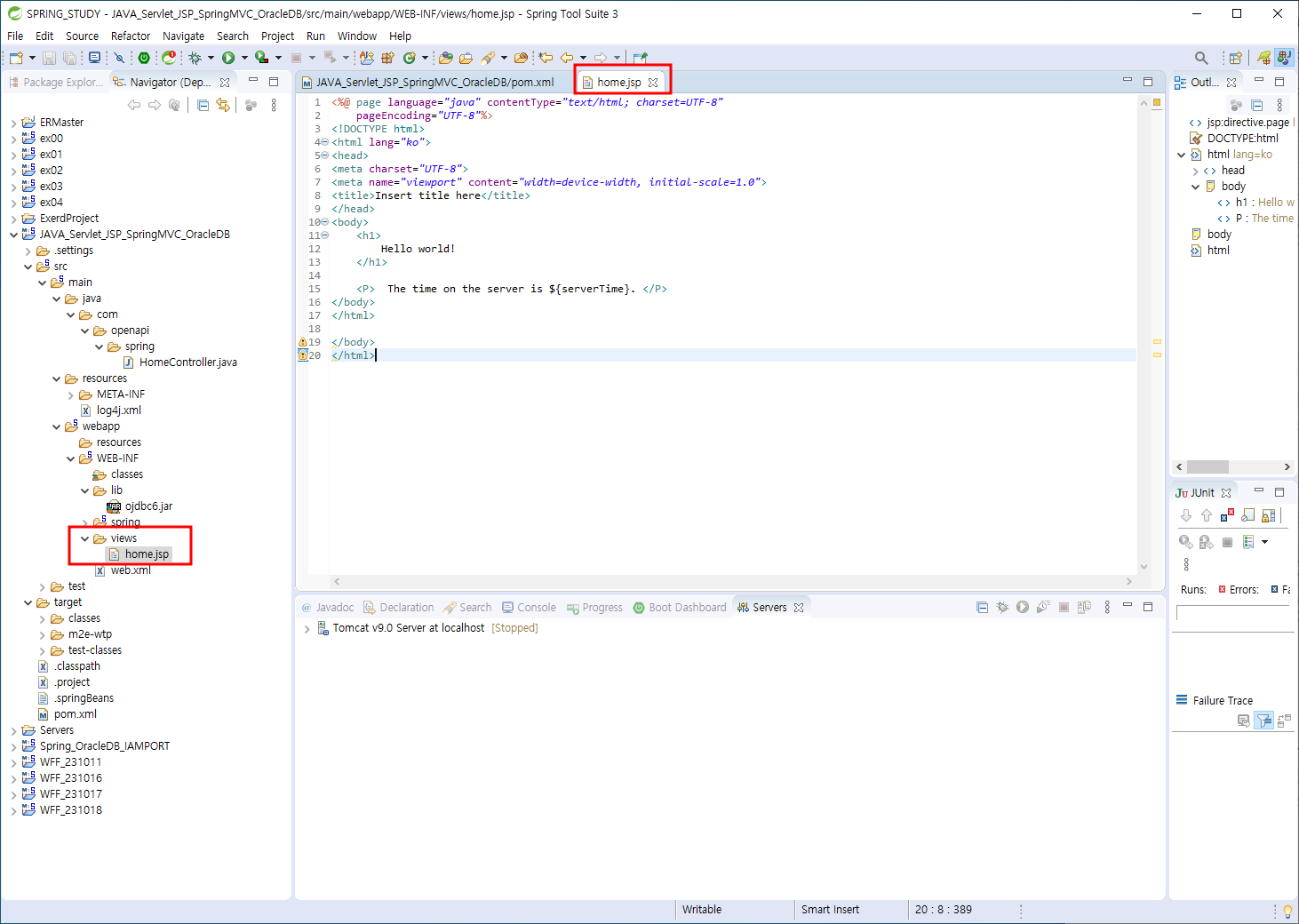Click the Relaunch toolbar icon with red badge
The image size is (1299, 924).
(x=169, y=58)
